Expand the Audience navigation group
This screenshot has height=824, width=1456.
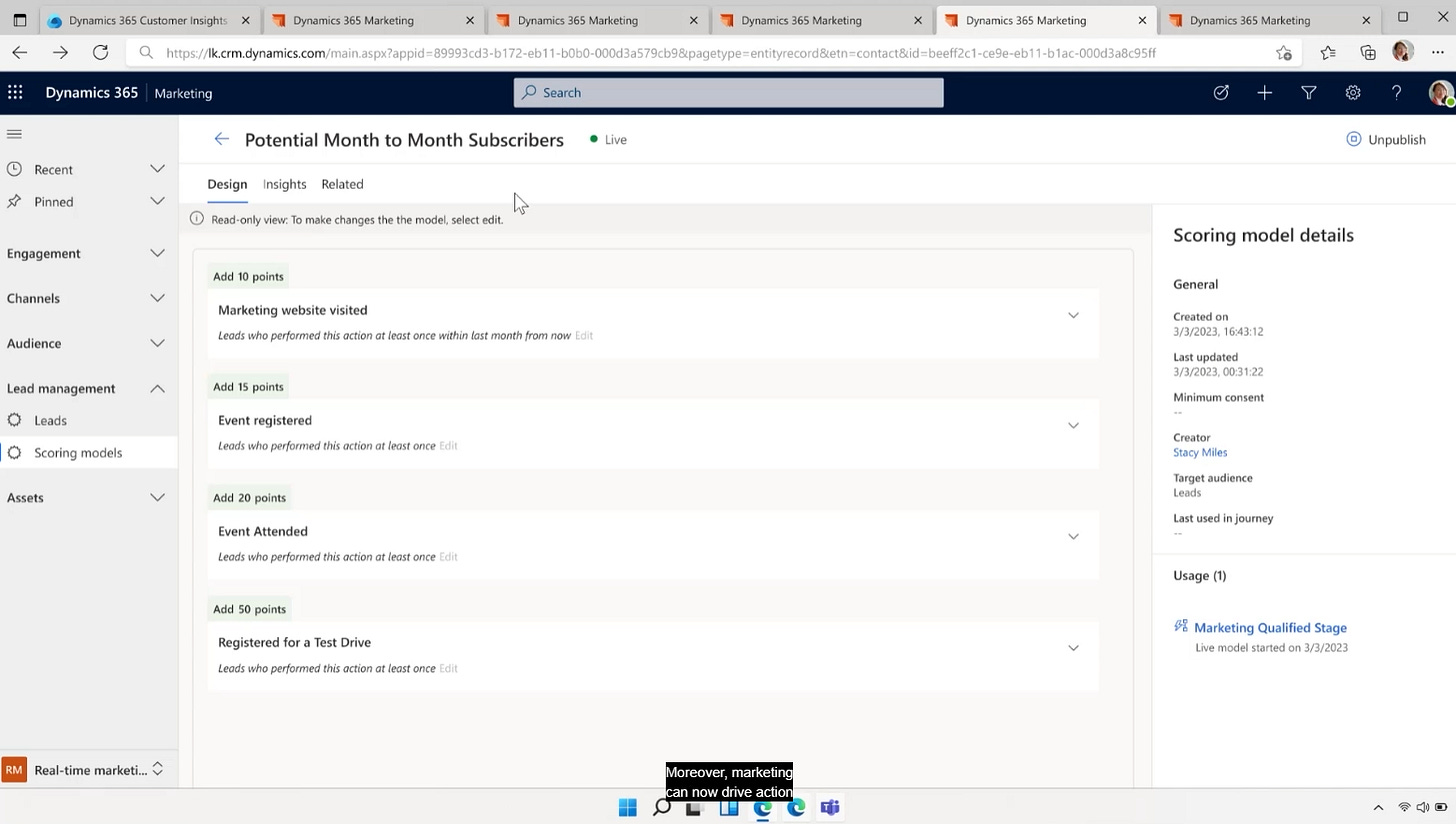157,343
